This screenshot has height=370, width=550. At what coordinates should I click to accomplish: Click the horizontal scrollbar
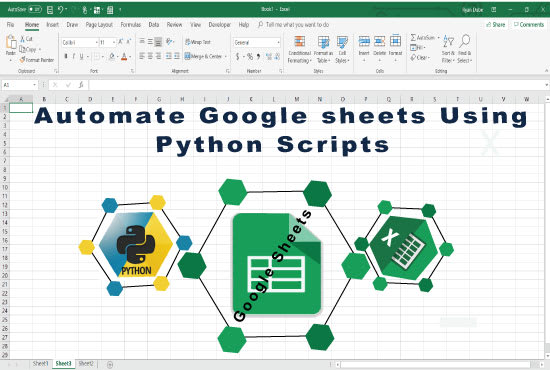pos(435,365)
